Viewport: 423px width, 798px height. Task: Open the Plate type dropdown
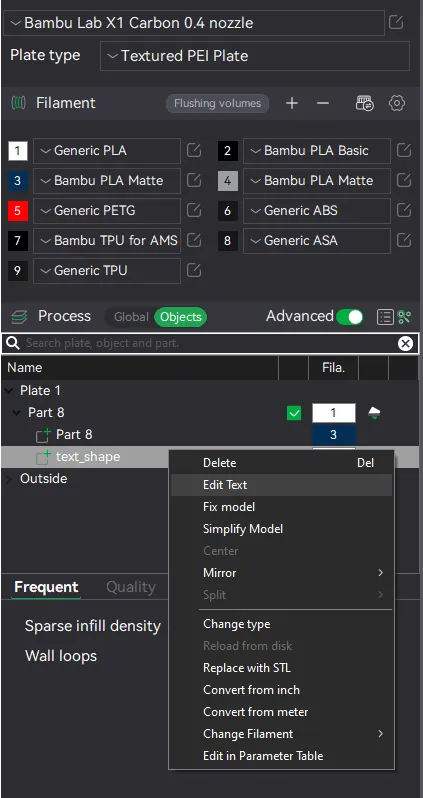(x=255, y=56)
